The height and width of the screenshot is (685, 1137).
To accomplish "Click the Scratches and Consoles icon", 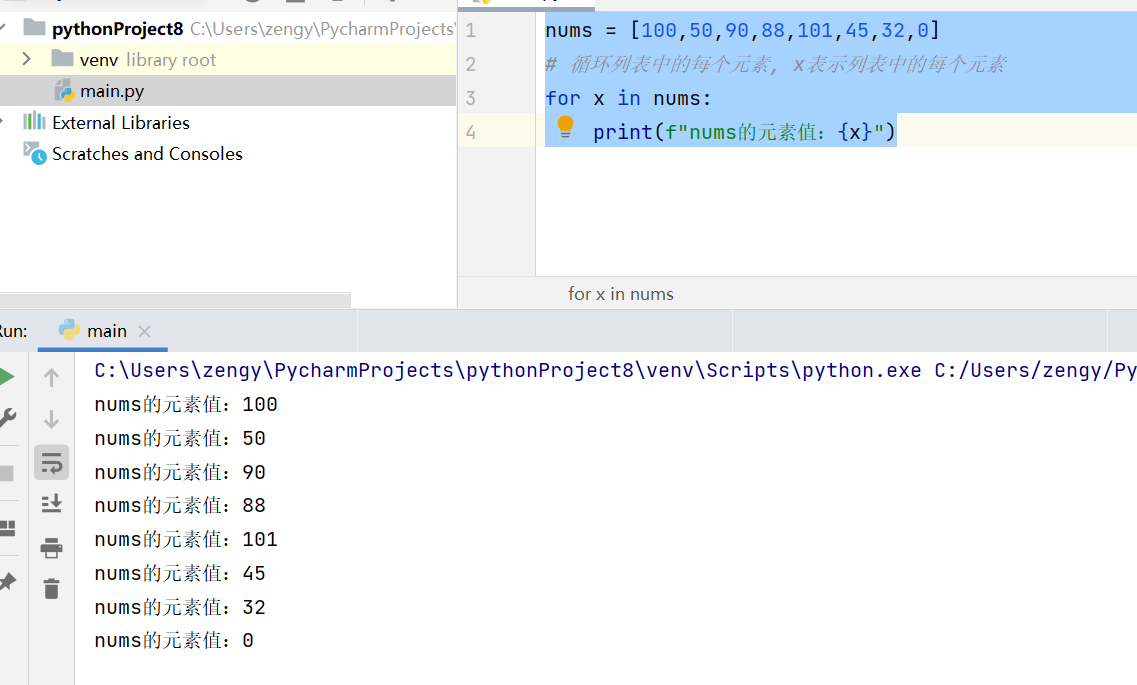I will pyautogui.click(x=35, y=152).
